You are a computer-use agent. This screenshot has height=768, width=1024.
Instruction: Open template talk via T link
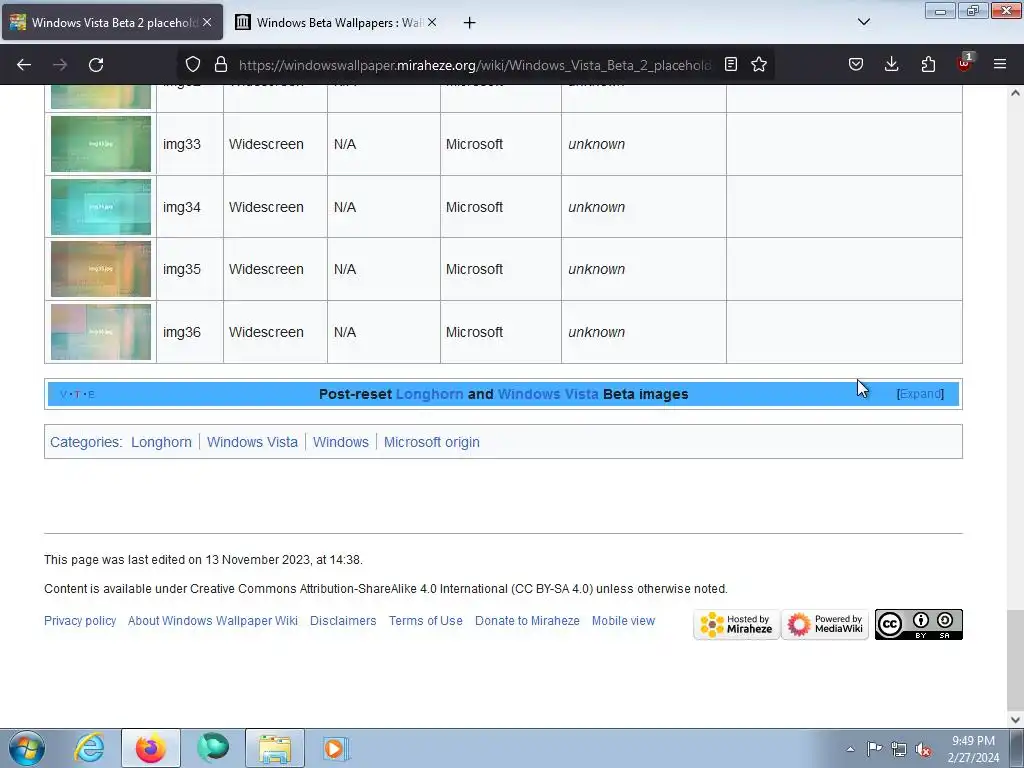[x=77, y=394]
